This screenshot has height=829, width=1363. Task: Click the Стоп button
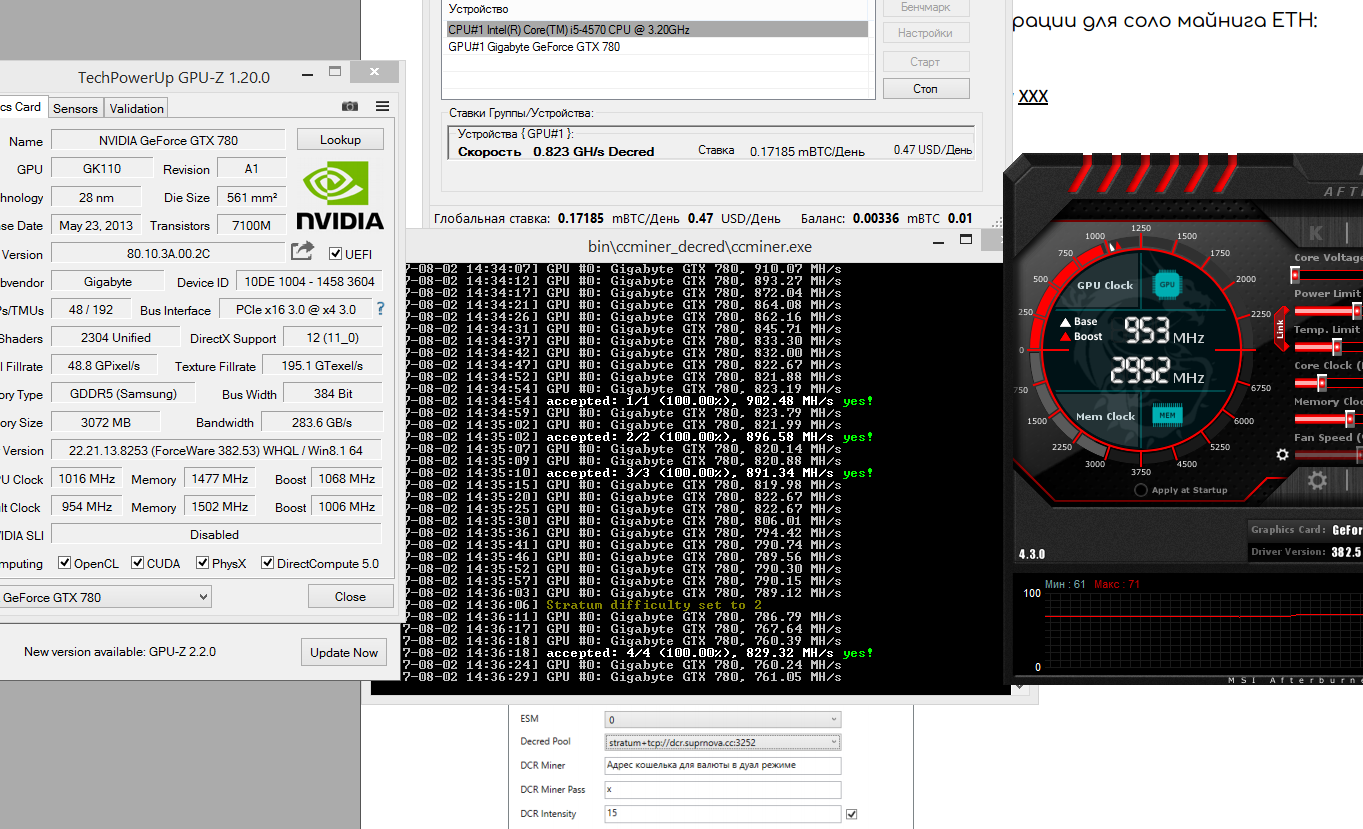click(926, 89)
